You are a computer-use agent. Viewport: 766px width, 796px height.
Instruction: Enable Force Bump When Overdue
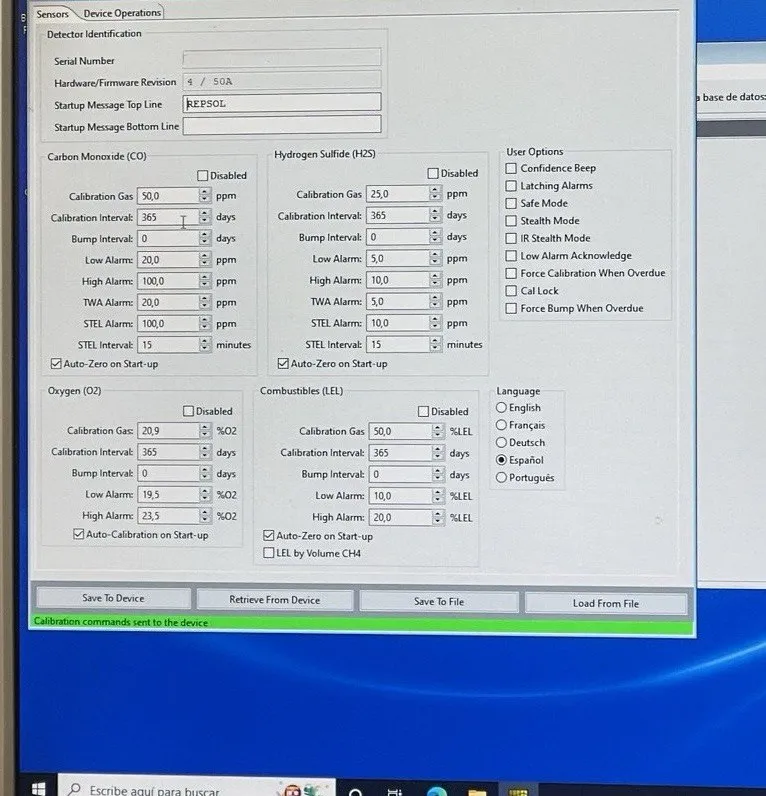coord(511,308)
